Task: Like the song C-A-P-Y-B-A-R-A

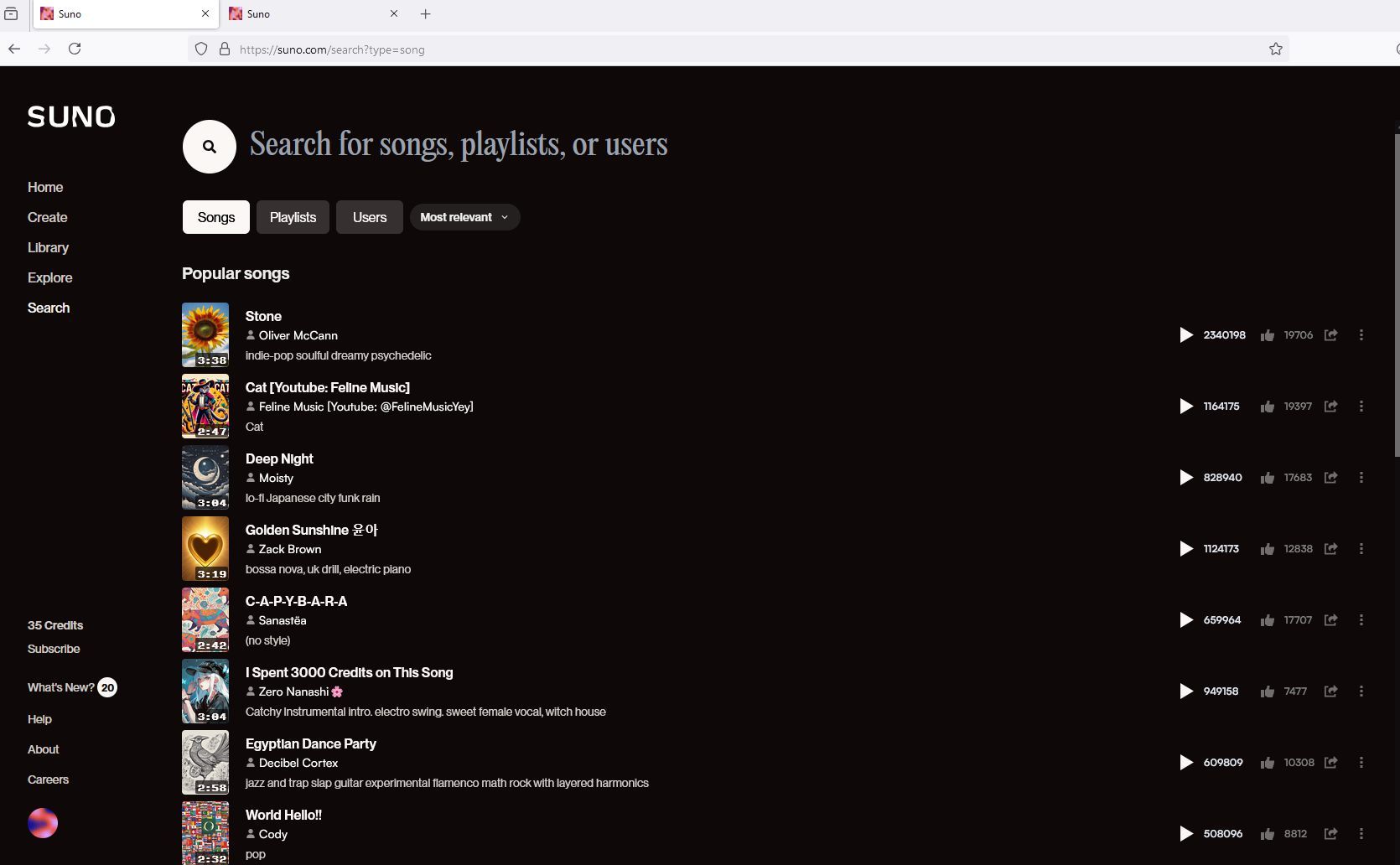Action: tap(1268, 620)
